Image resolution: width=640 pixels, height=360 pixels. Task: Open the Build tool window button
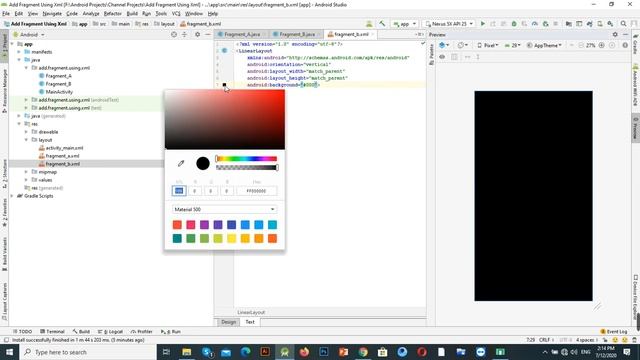[x=81, y=331]
